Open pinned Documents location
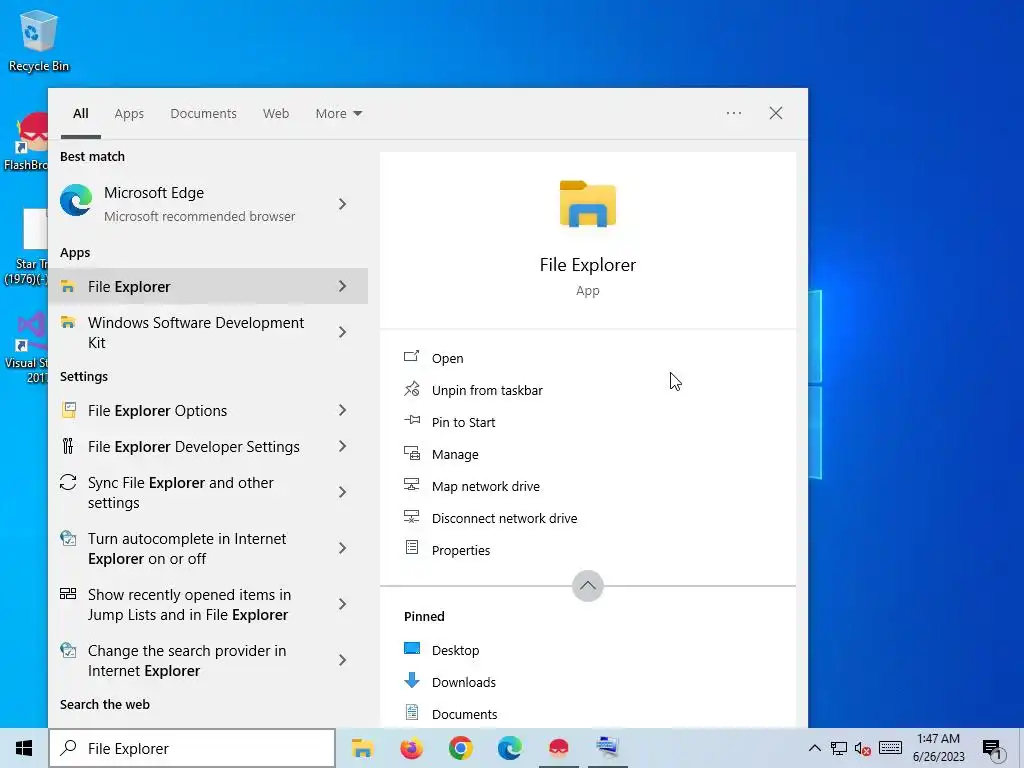This screenshot has height=768, width=1024. pos(451,714)
